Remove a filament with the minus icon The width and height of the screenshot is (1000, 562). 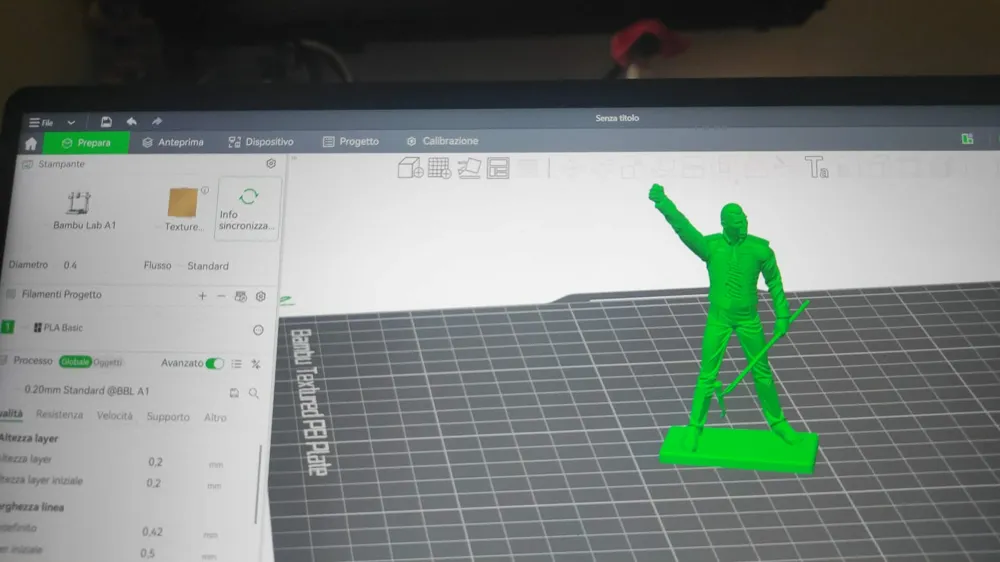click(221, 296)
